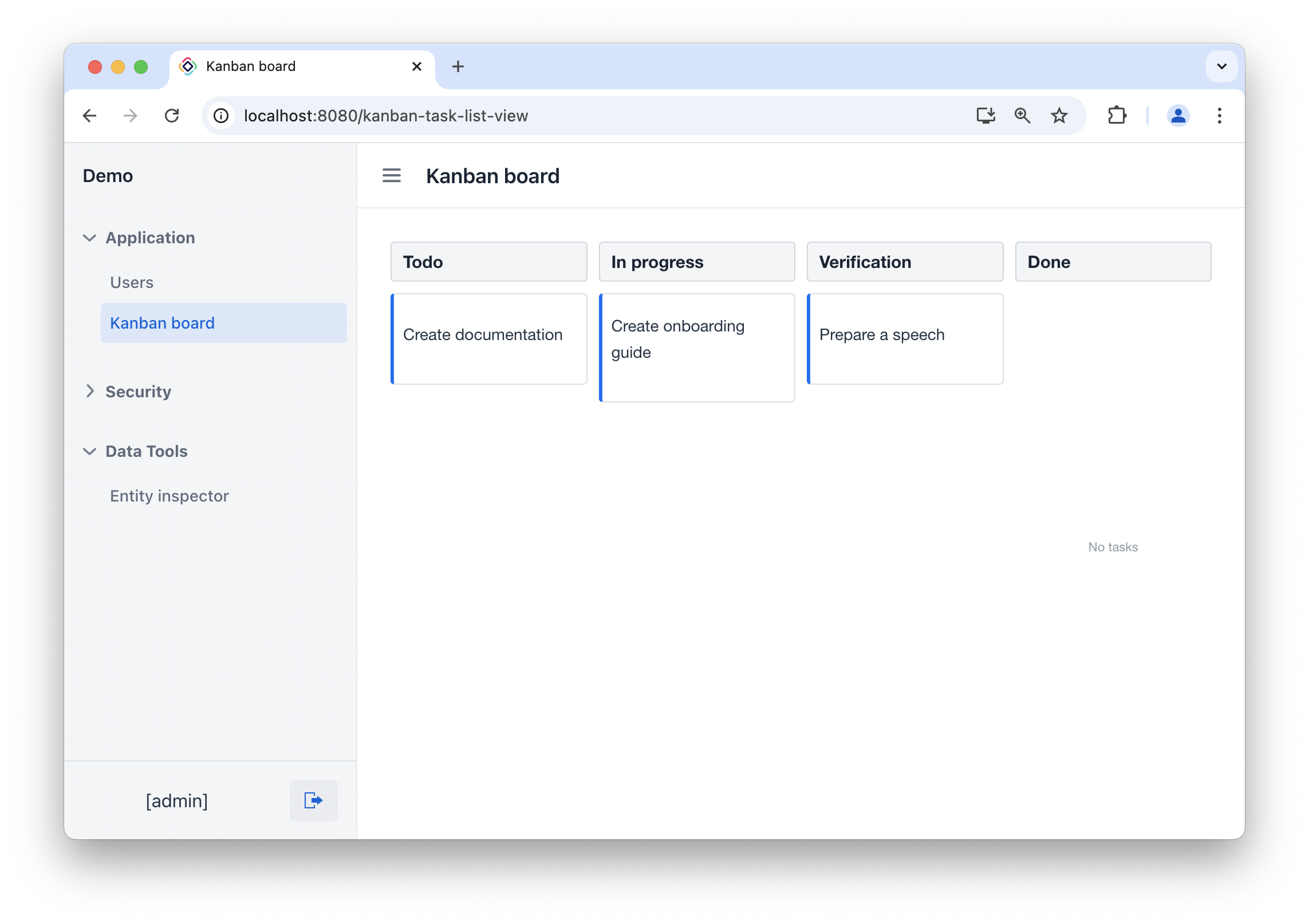Click the back navigation arrow icon
1309x924 pixels.
[90, 115]
